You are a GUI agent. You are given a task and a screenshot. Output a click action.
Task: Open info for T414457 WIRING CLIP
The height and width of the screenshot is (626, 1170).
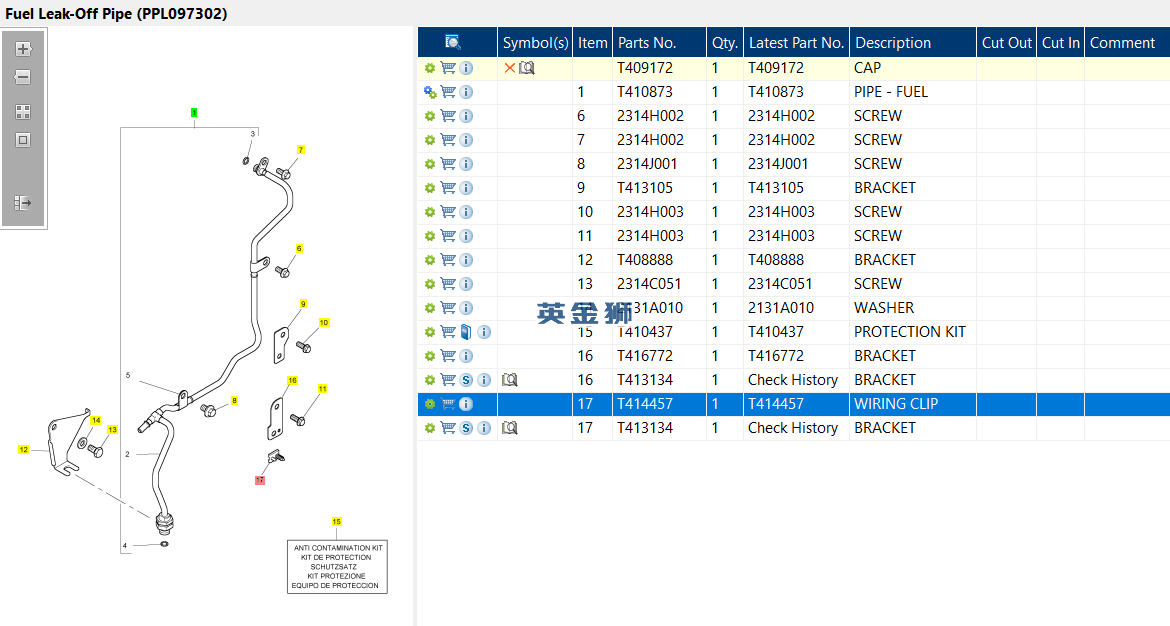click(466, 404)
